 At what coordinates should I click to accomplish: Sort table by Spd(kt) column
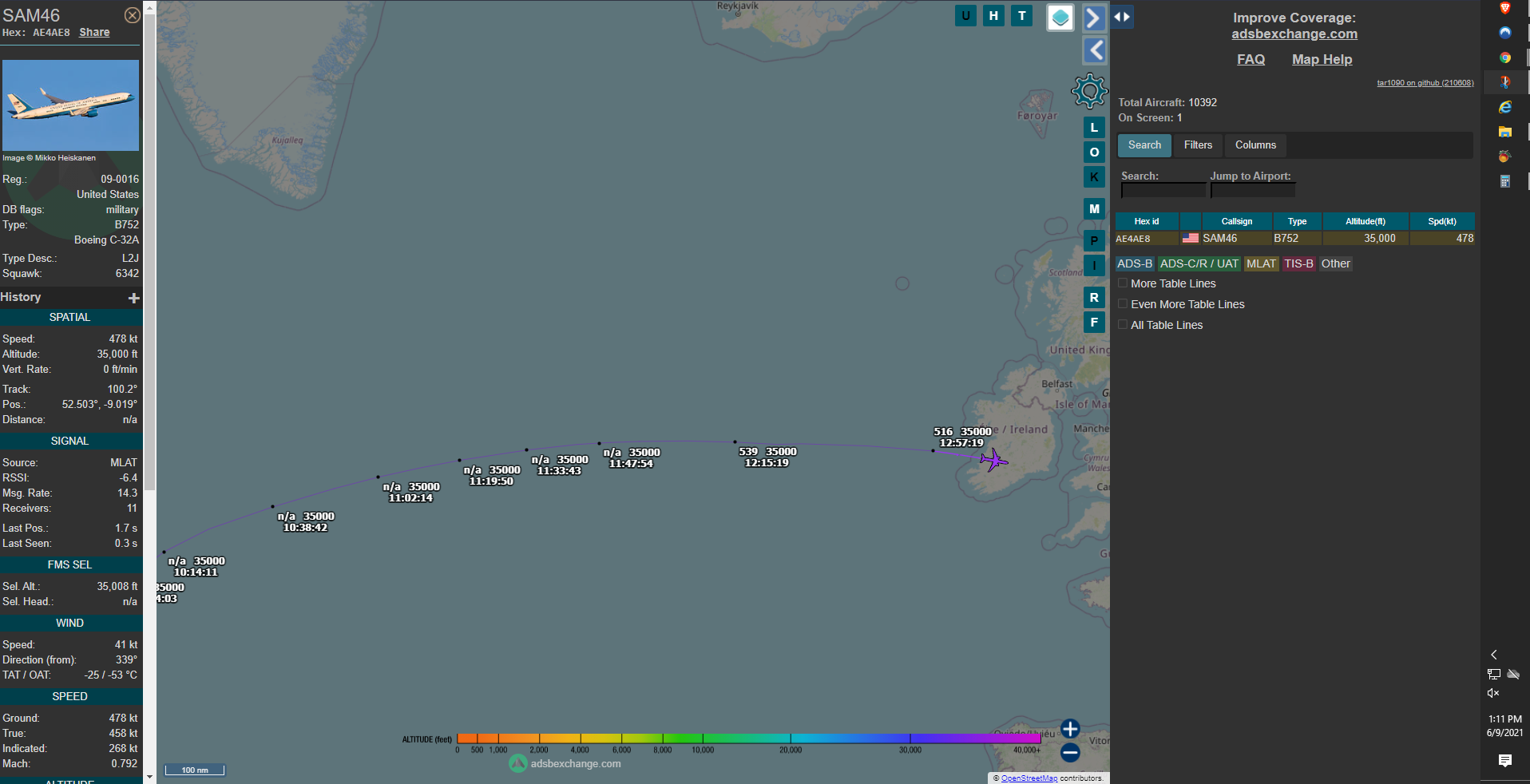1442,221
